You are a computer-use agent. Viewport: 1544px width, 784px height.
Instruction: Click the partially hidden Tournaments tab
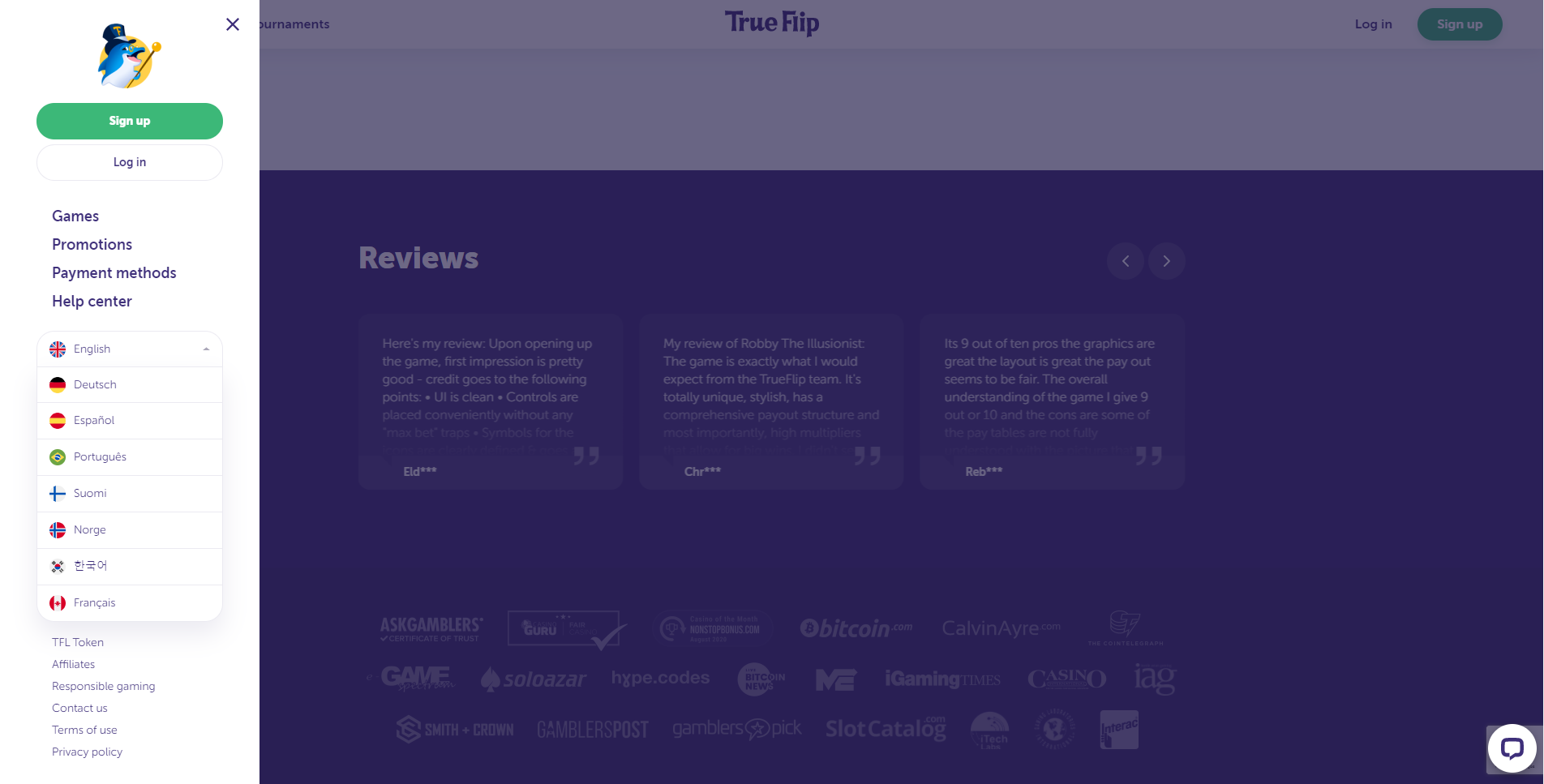click(x=294, y=24)
